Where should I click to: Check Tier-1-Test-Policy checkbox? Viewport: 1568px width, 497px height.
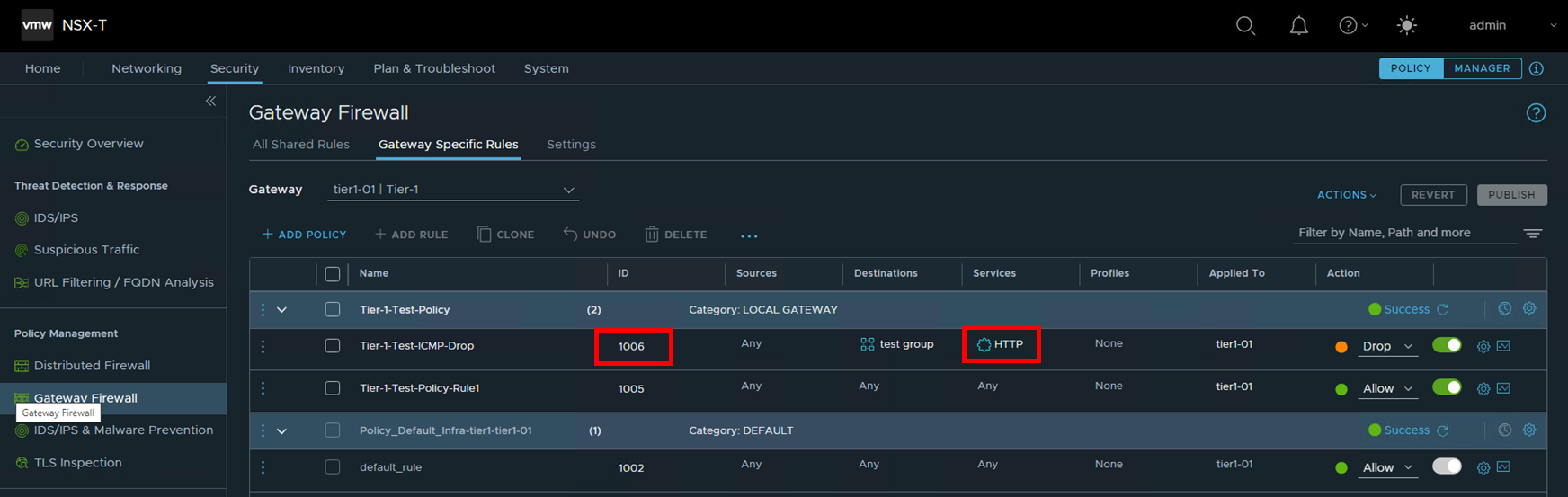(333, 309)
